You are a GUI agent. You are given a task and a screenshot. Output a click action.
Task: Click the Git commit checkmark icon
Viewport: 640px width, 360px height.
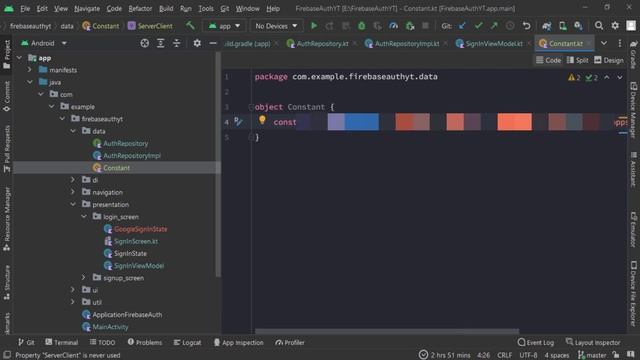[478, 26]
